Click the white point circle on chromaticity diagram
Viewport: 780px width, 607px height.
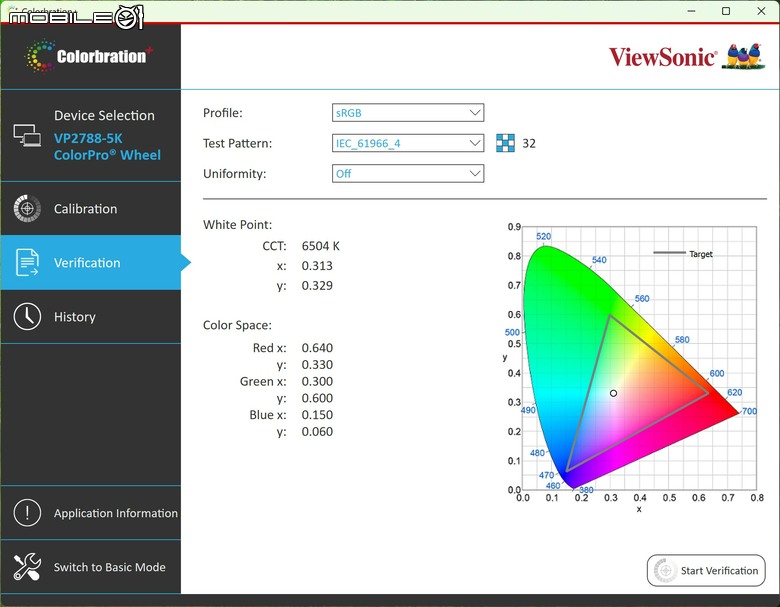[613, 393]
